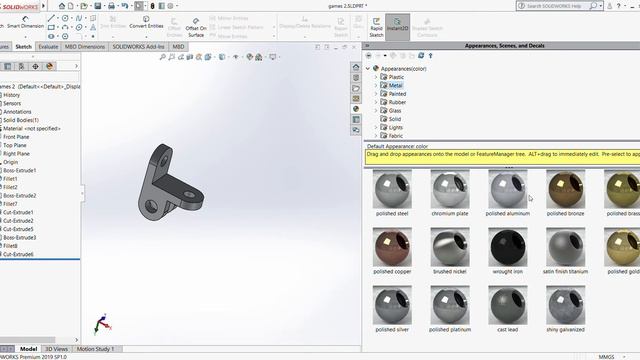Open the File Explorer task pane tab
Image resolution: width=640 pixels, height=360 pixels.
click(x=356, y=88)
